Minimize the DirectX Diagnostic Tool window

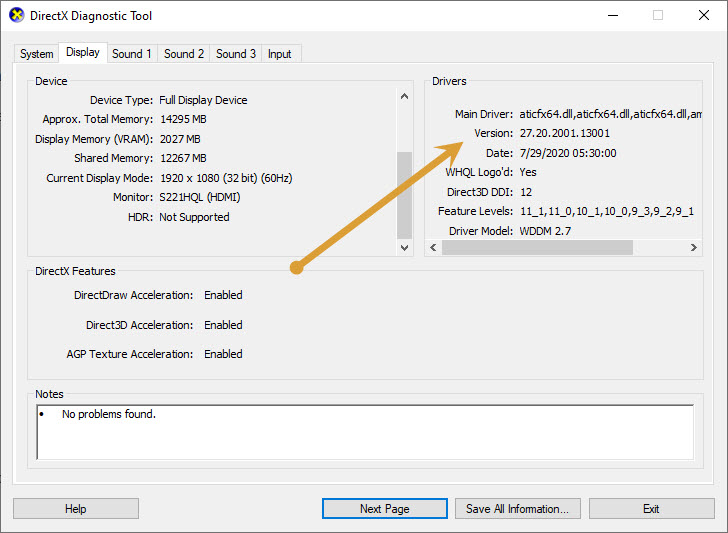click(613, 15)
